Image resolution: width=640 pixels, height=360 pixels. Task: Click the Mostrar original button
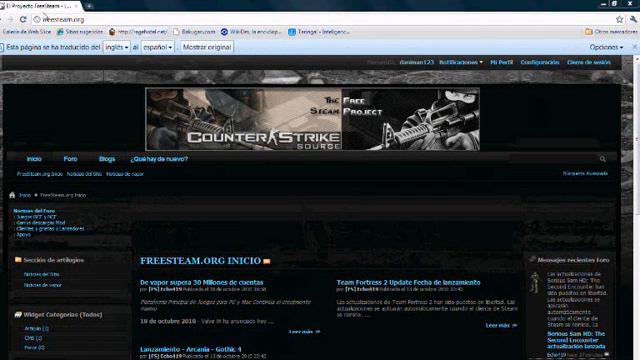(x=207, y=47)
